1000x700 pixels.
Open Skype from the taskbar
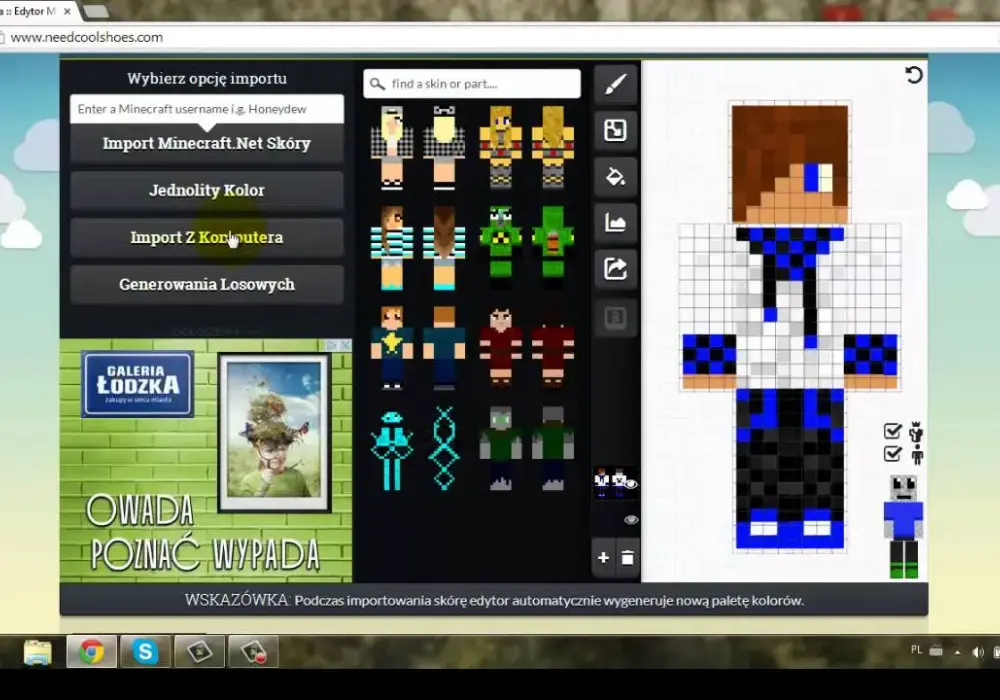click(x=145, y=652)
